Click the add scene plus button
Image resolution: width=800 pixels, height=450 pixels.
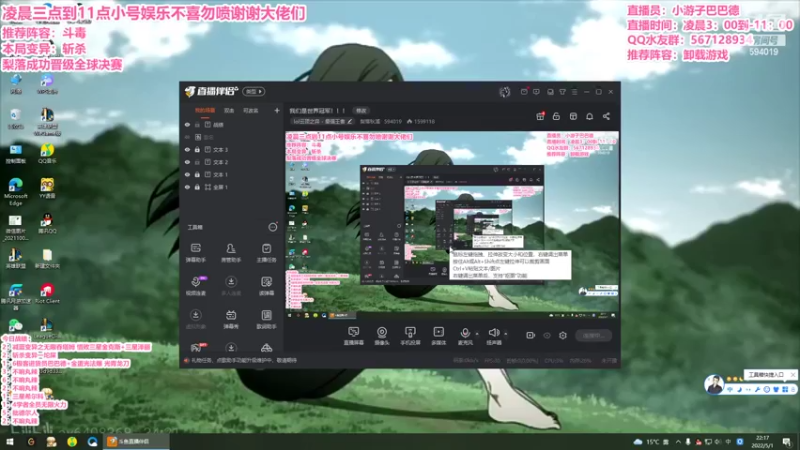(x=277, y=110)
